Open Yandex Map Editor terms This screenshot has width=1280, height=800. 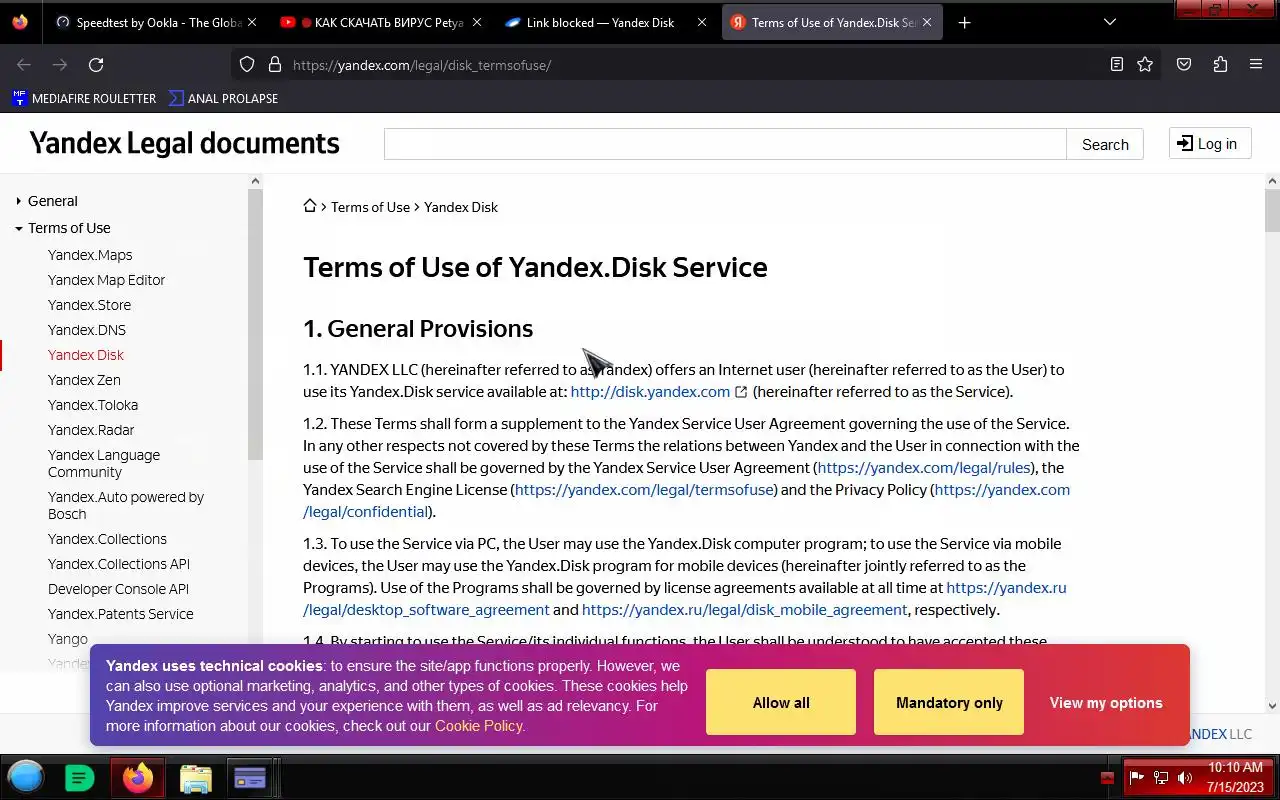(106, 280)
